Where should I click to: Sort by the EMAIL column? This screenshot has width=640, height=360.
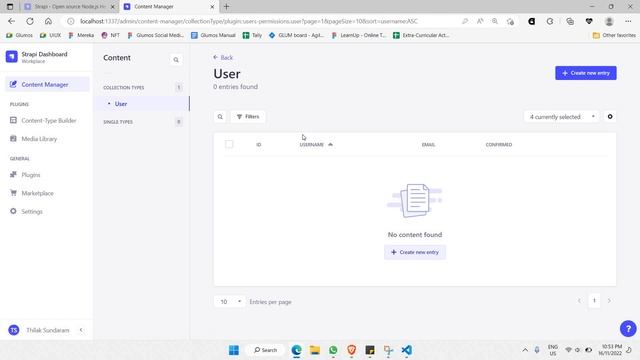428,144
